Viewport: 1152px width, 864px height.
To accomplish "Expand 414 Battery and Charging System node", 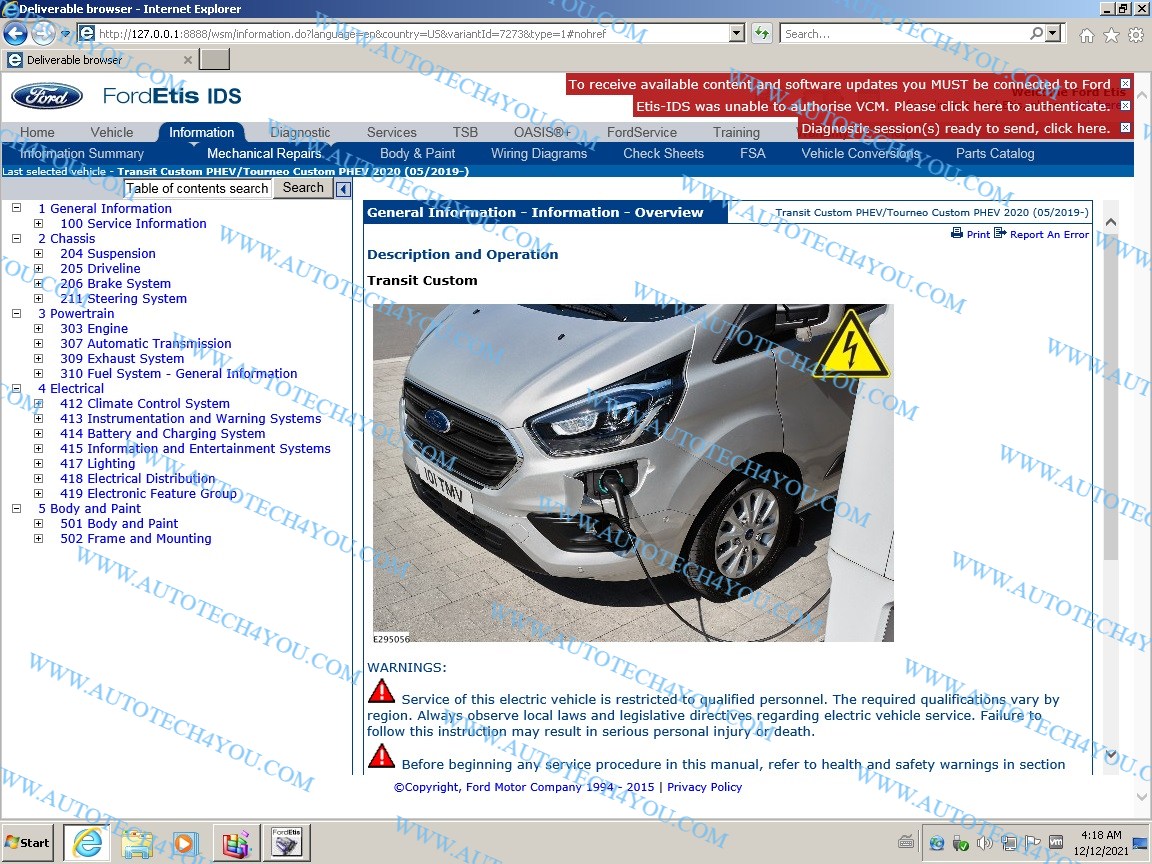I will 39,434.
